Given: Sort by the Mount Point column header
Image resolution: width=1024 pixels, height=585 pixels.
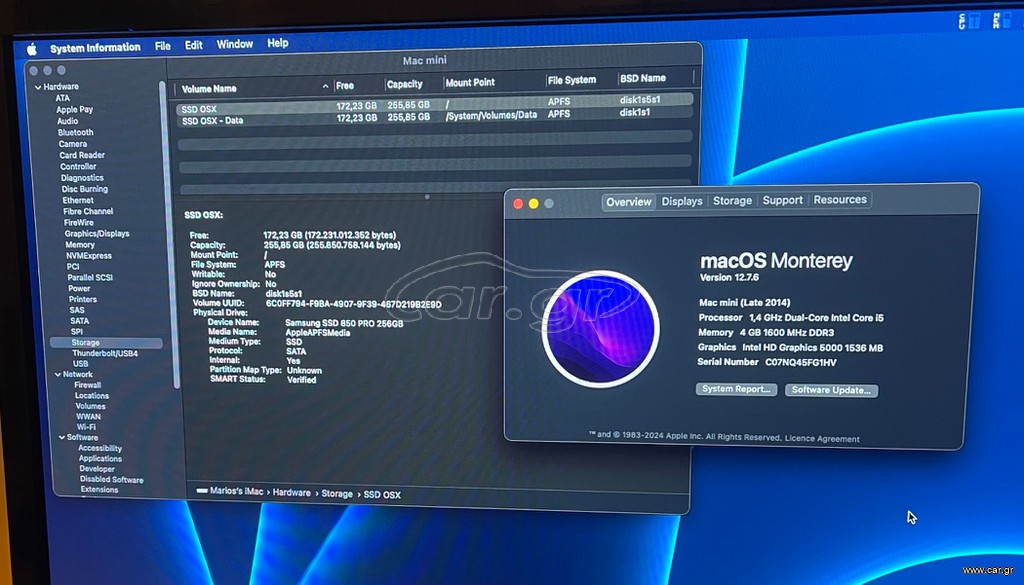Looking at the screenshot, I should (x=494, y=82).
